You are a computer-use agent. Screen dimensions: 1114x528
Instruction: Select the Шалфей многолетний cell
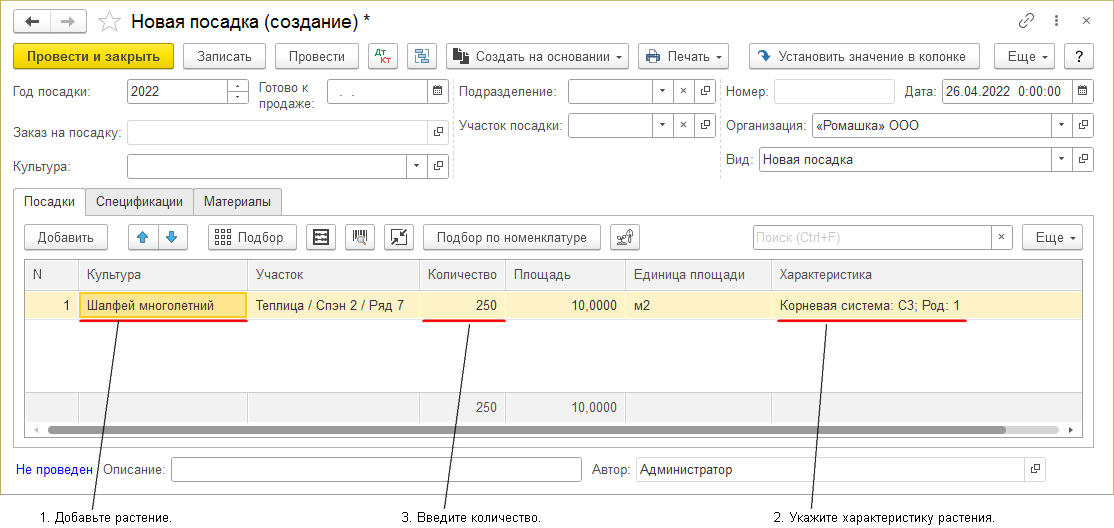(163, 306)
